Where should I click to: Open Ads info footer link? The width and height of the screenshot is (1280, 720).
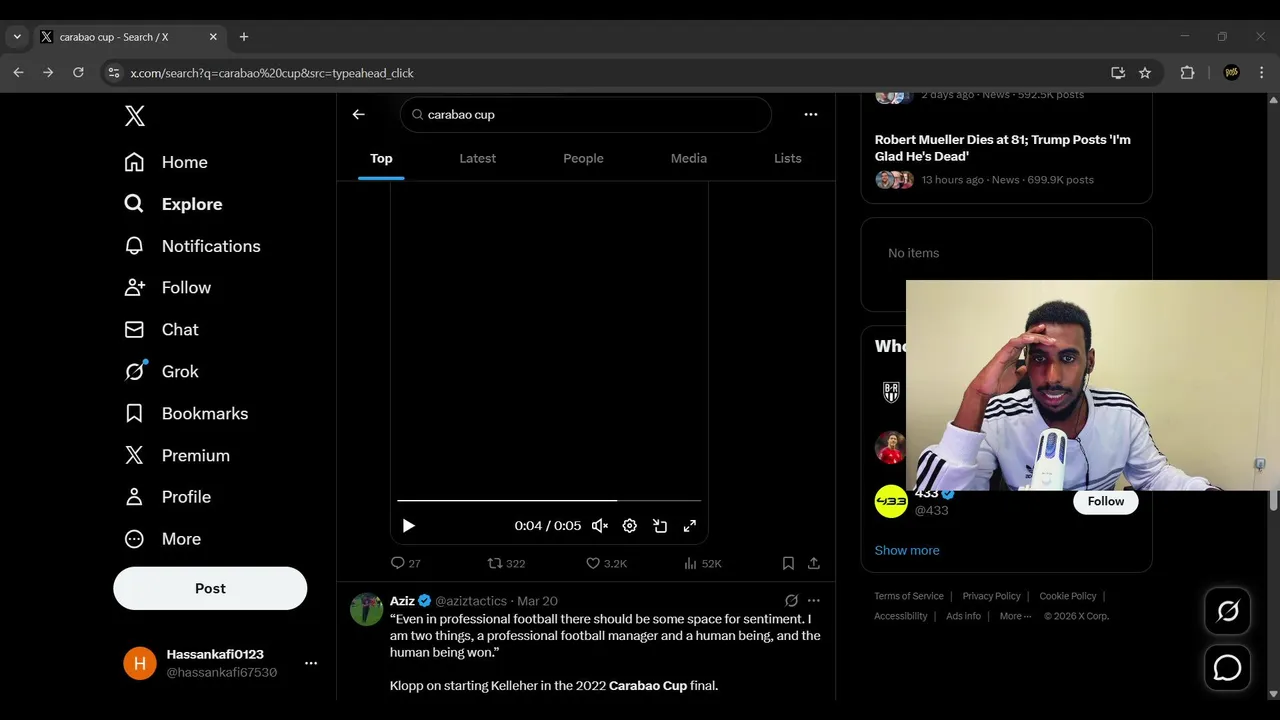click(964, 616)
